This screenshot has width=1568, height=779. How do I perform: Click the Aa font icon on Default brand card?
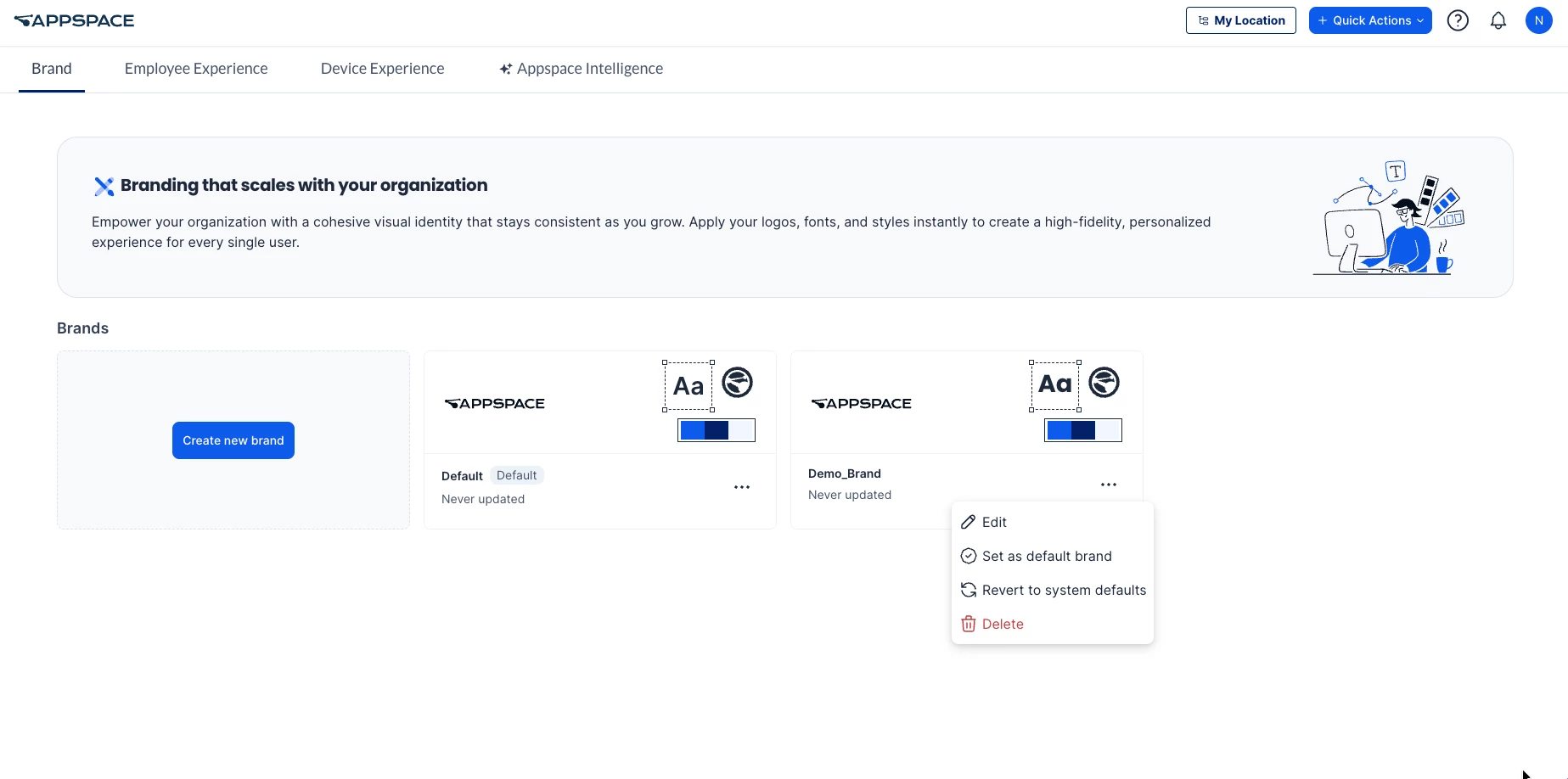[688, 386]
